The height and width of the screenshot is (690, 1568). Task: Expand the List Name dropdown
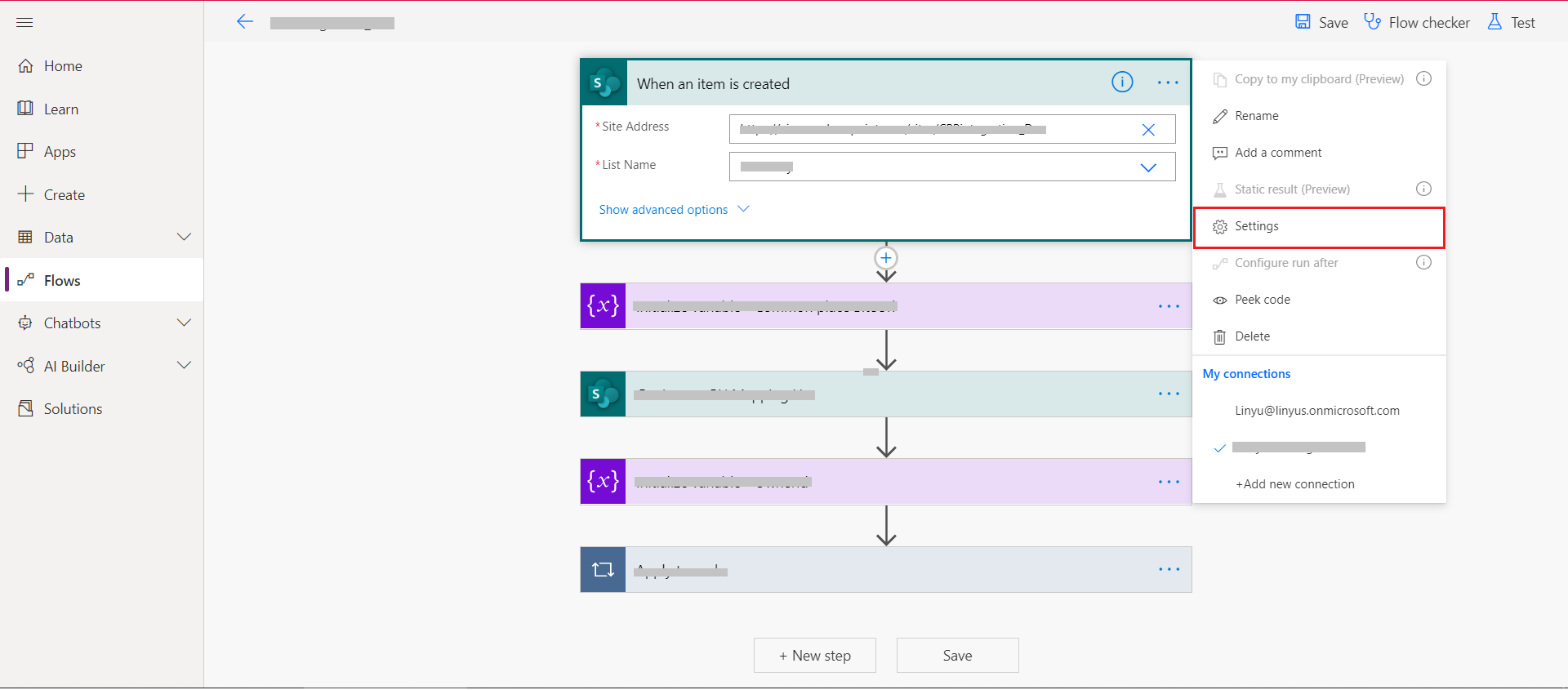click(x=1148, y=167)
